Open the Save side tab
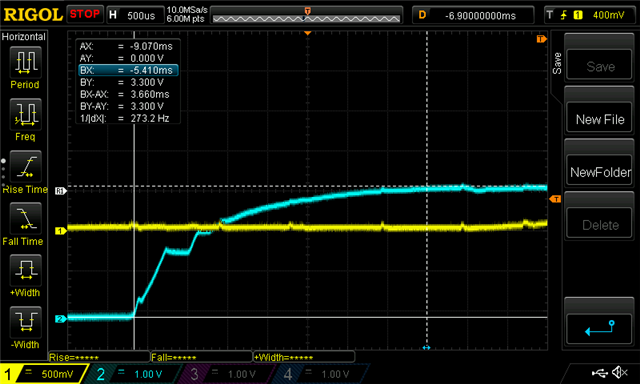Viewport: 640px width, 384px height. tap(556, 63)
